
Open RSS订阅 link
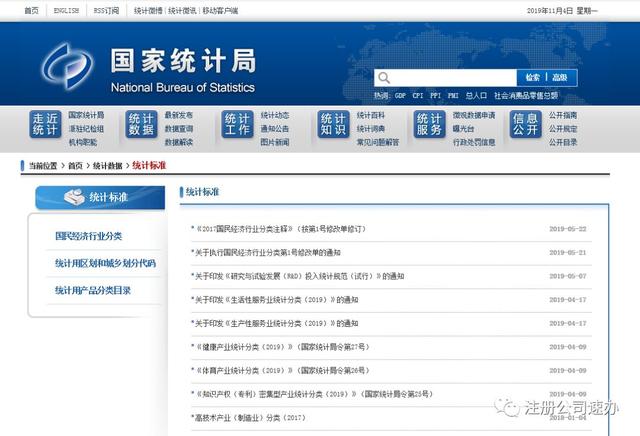pos(106,11)
